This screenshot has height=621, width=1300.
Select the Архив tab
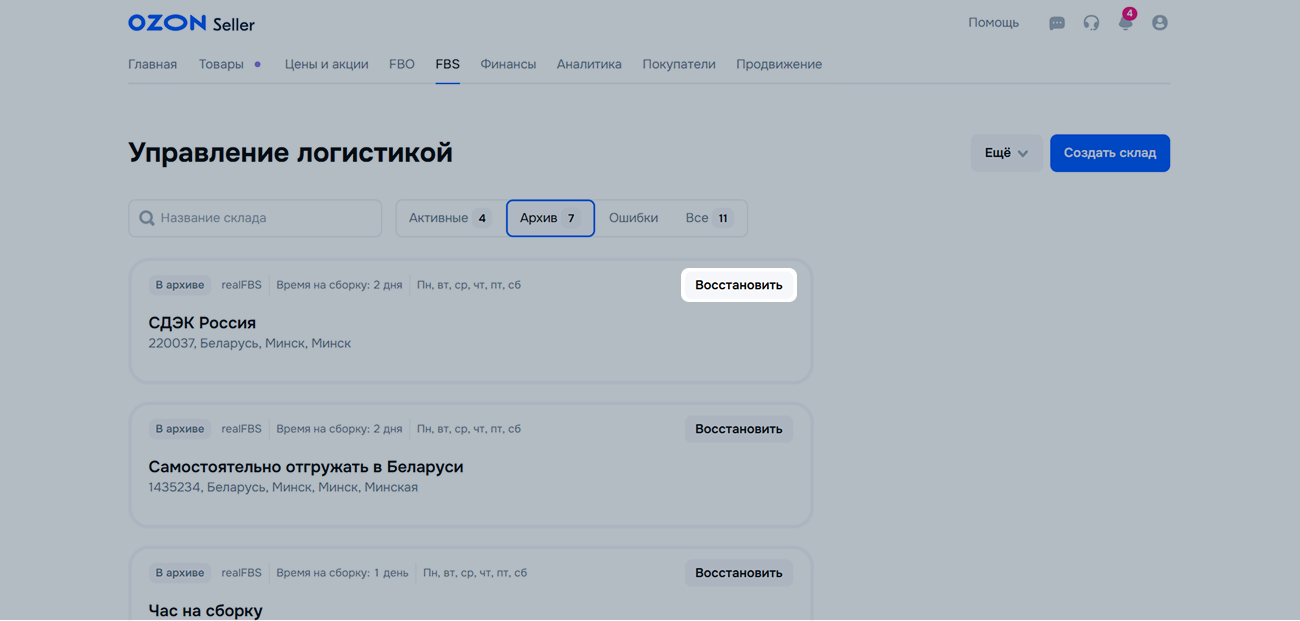coord(550,218)
